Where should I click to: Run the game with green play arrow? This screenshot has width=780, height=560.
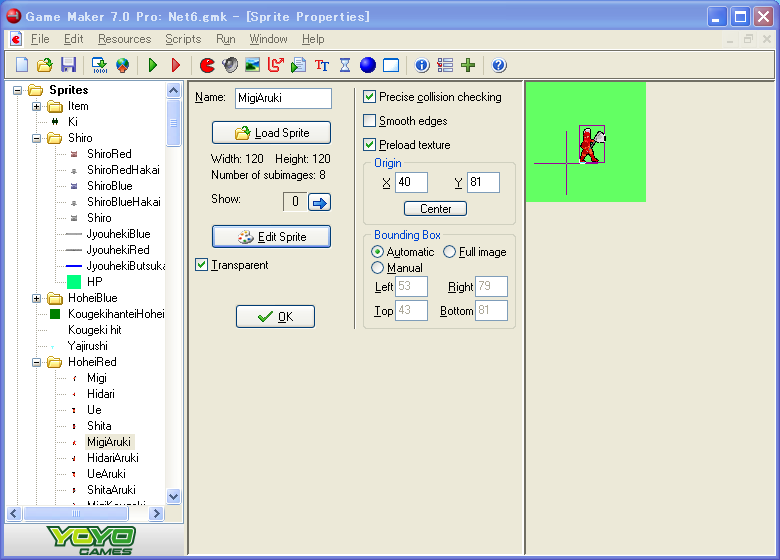click(x=153, y=65)
